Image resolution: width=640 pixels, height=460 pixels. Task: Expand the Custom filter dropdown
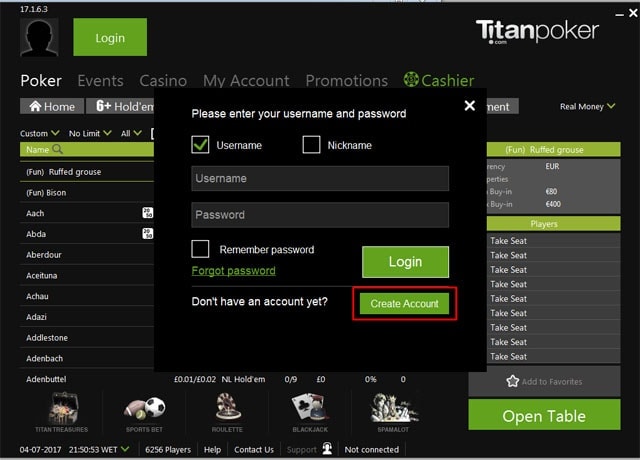point(40,133)
